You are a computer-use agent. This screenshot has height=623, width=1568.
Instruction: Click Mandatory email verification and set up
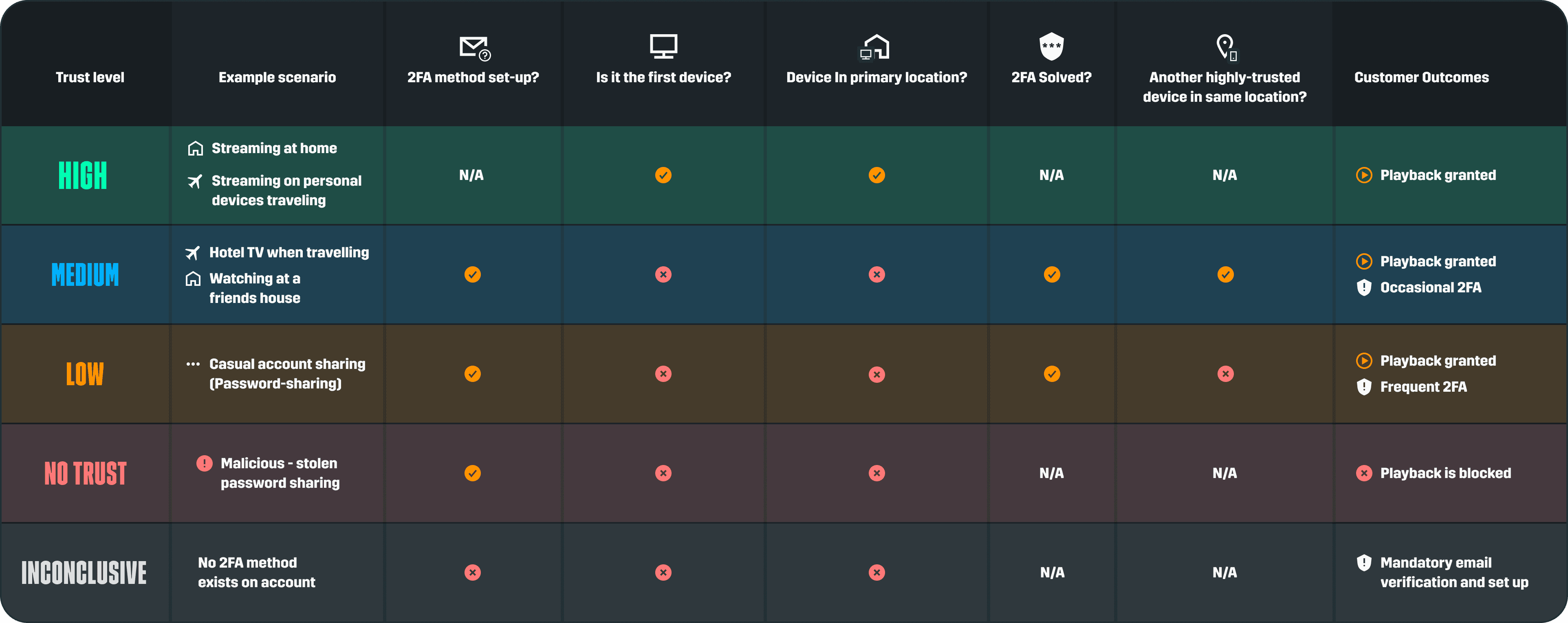(x=1453, y=573)
